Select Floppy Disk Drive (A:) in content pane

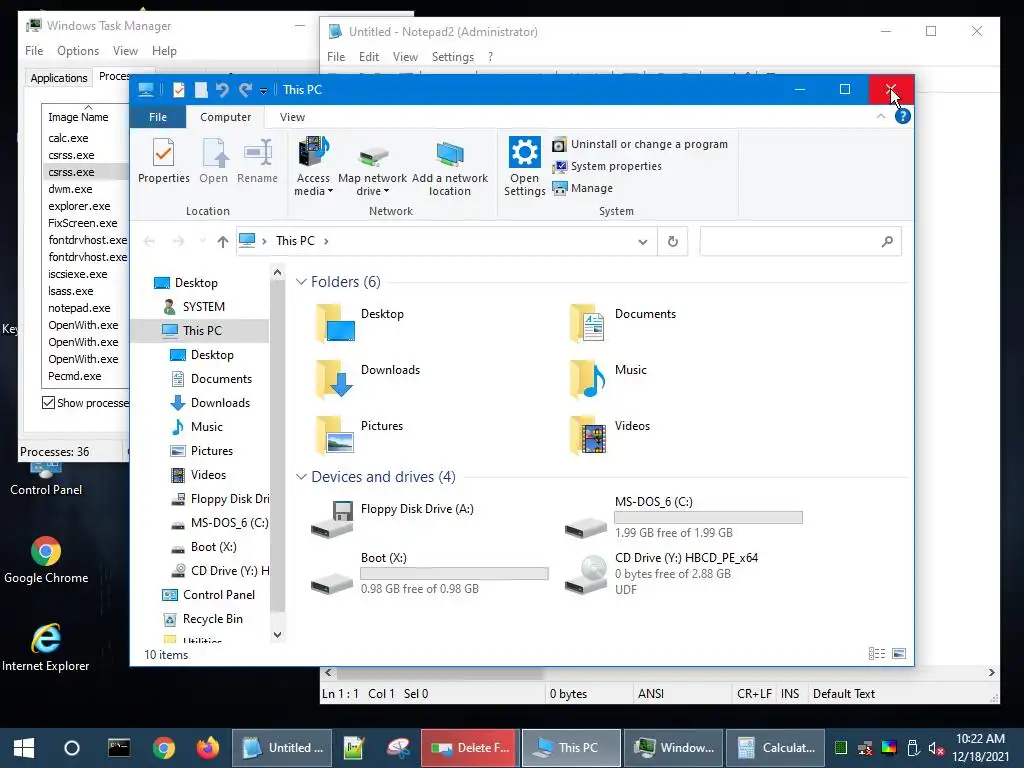392,519
